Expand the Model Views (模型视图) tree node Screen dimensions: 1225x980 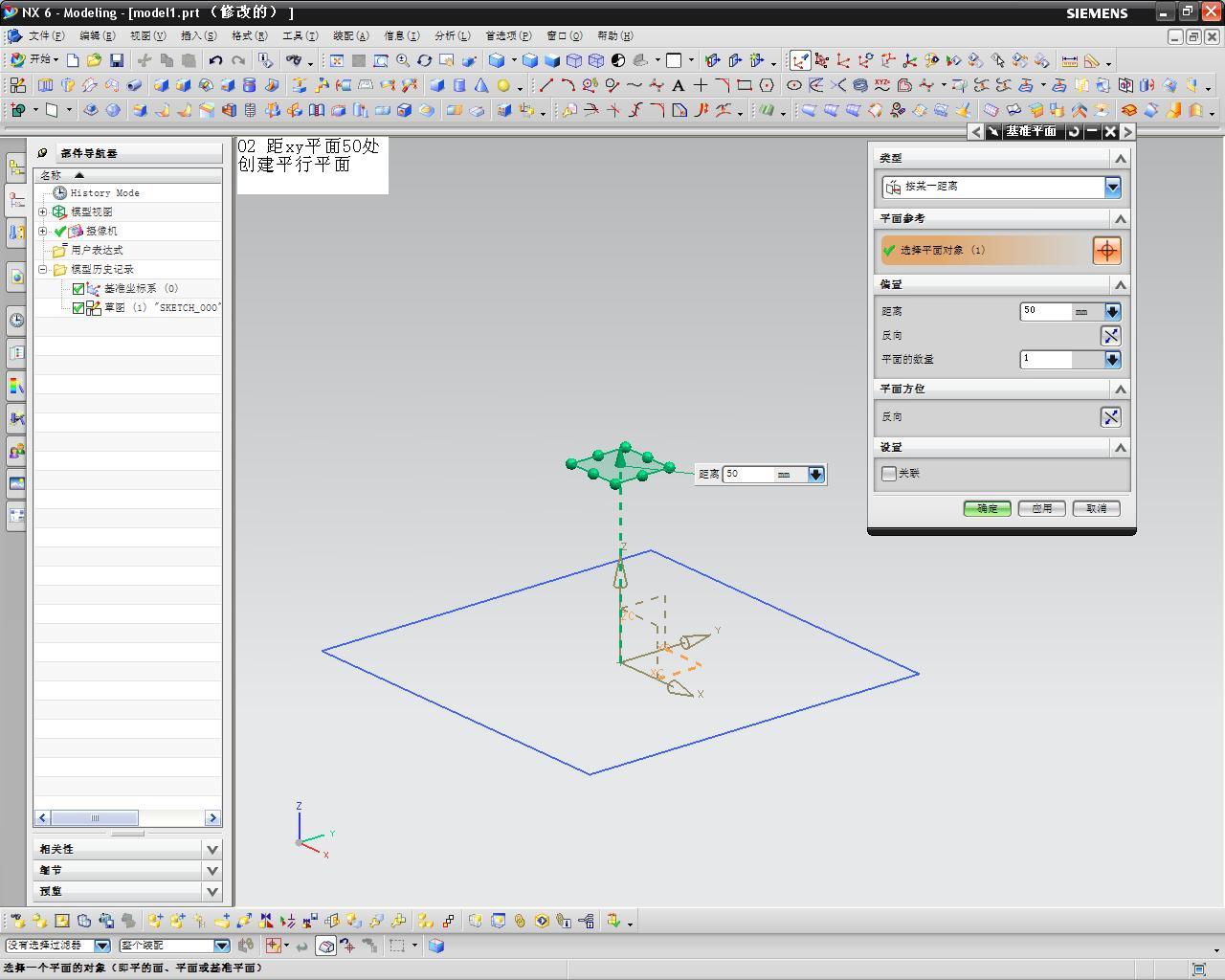coord(42,212)
